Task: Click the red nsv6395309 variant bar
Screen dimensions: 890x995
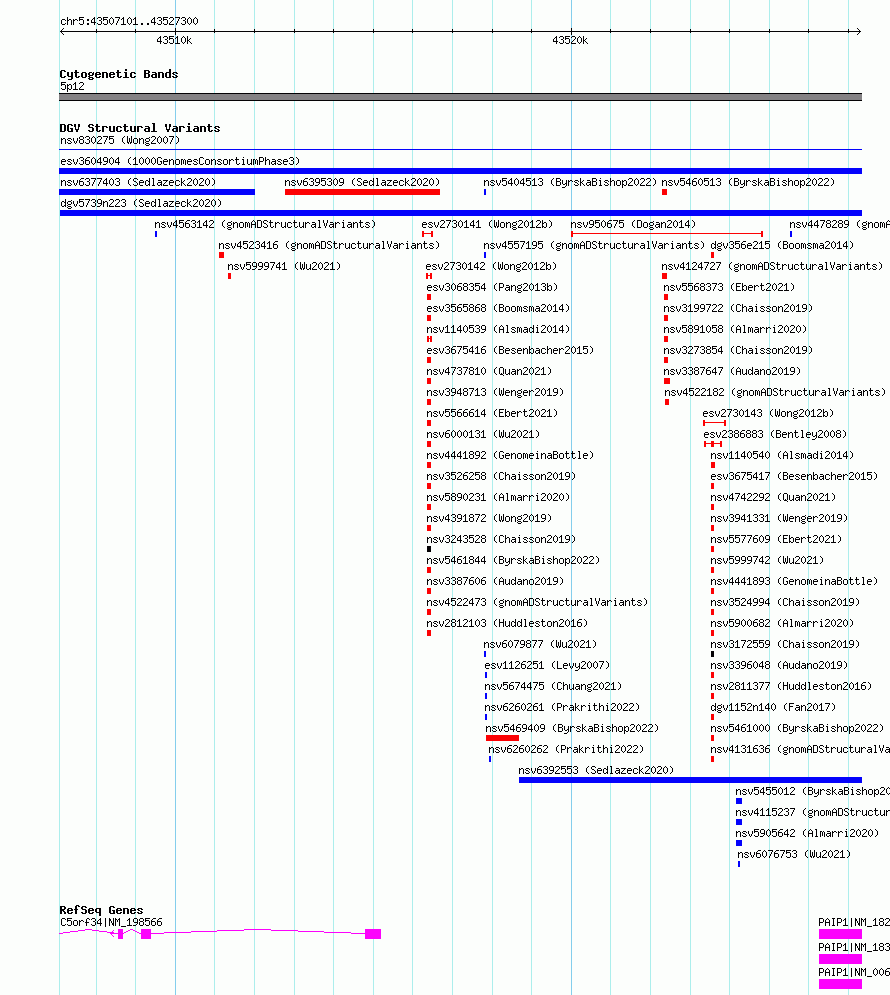Action: tap(362, 192)
